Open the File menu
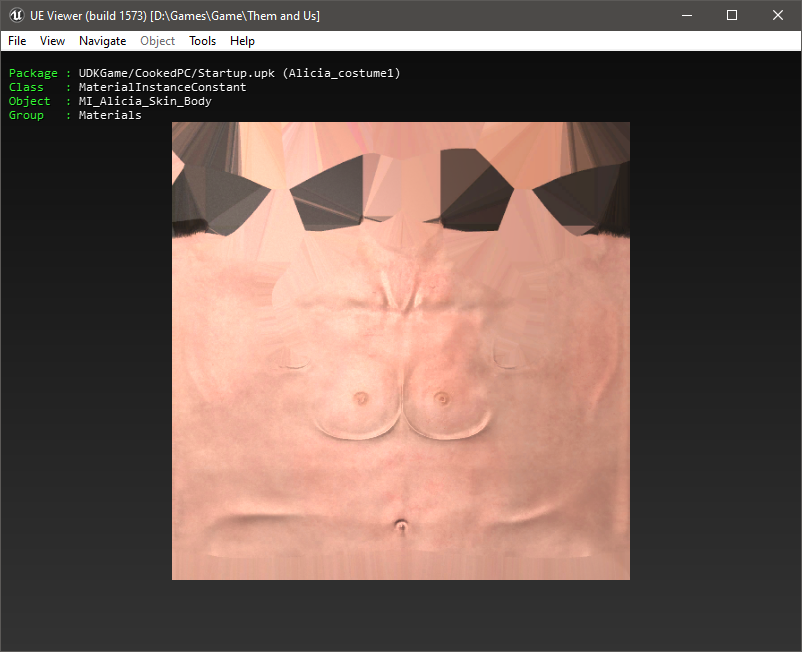 17,41
